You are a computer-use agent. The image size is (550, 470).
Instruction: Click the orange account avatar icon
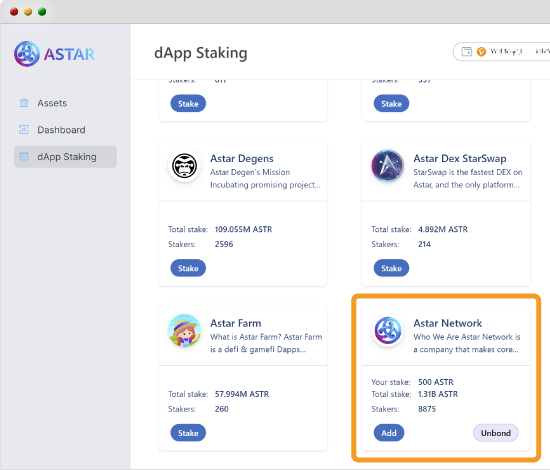click(481, 52)
